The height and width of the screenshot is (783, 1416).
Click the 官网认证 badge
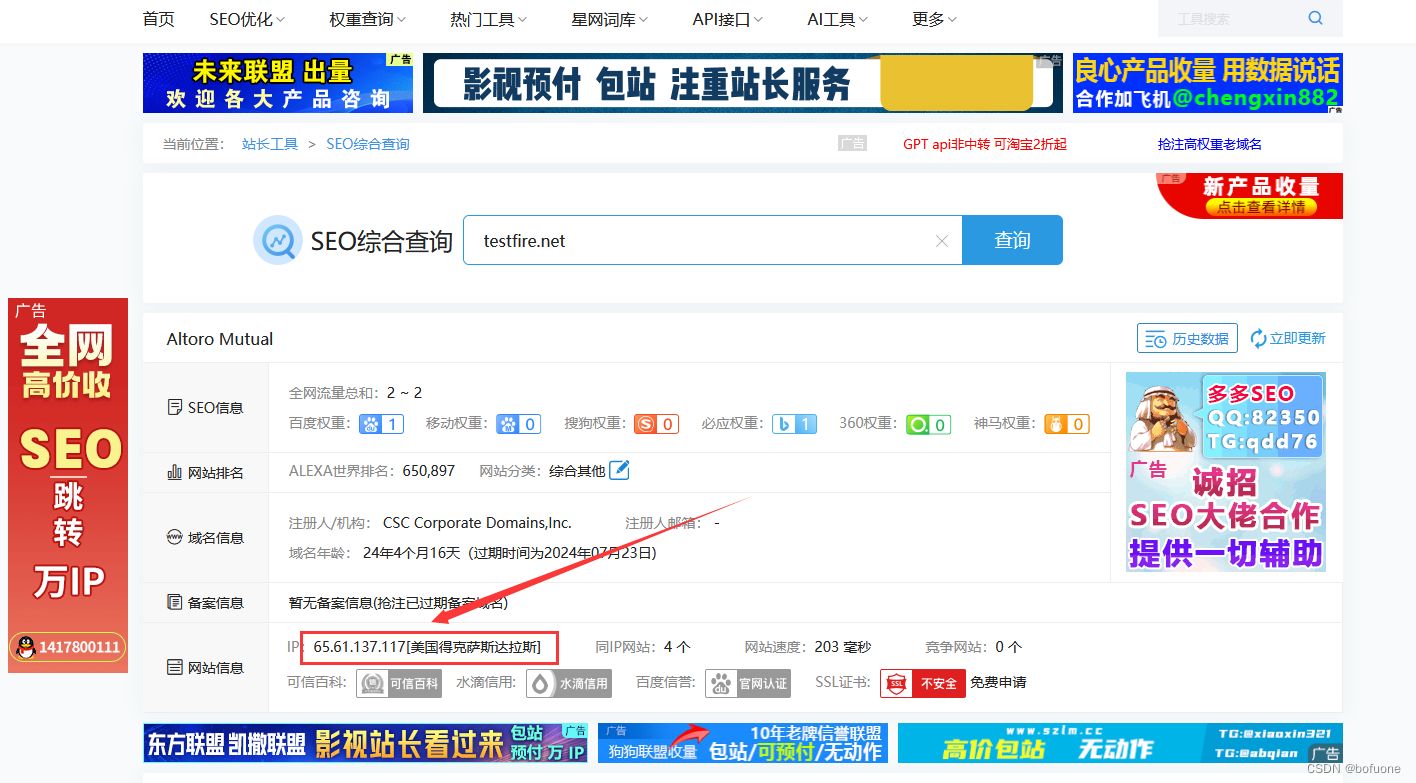tap(748, 683)
